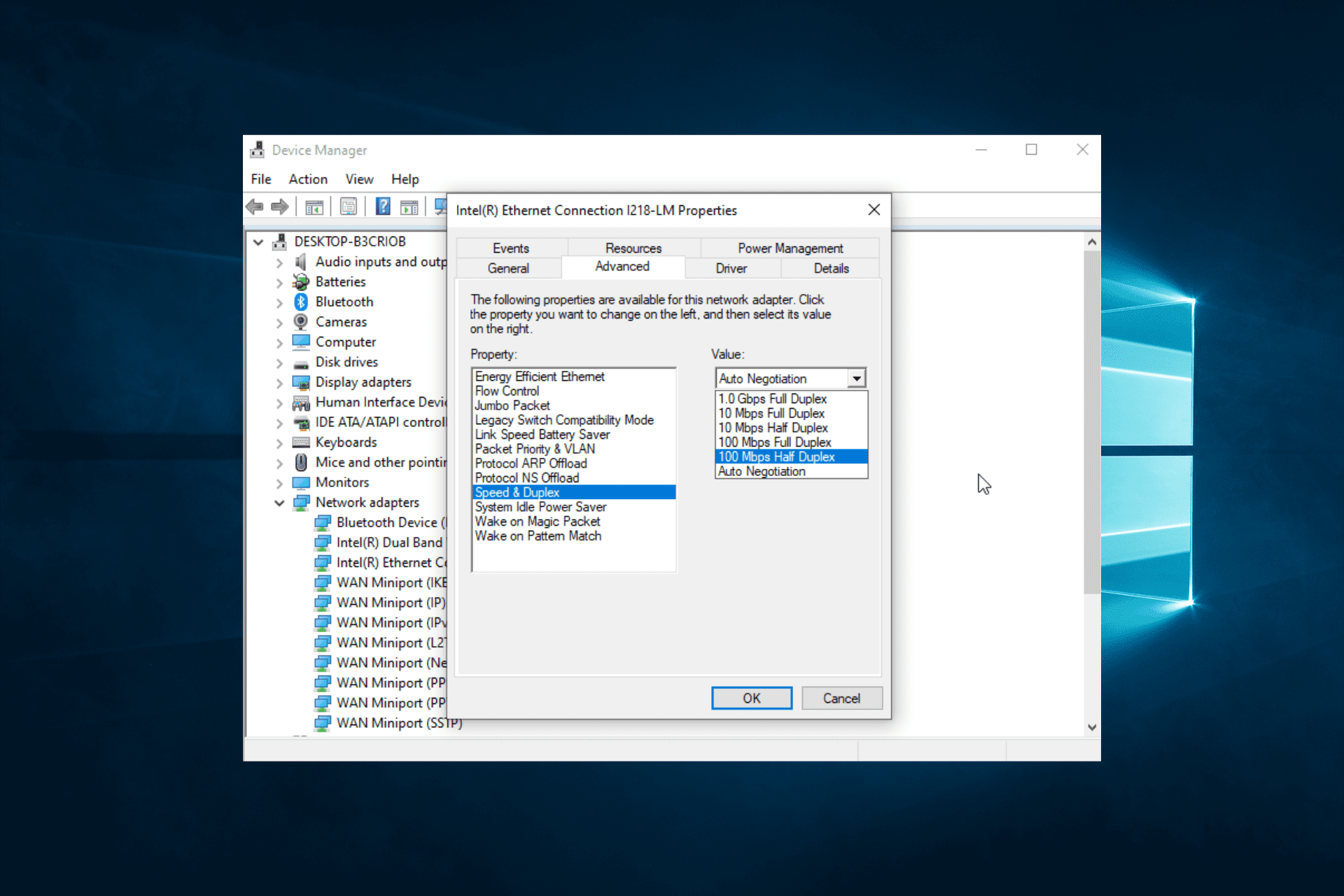
Task: Select 100 Mbps Full Duplex value
Action: [x=792, y=442]
